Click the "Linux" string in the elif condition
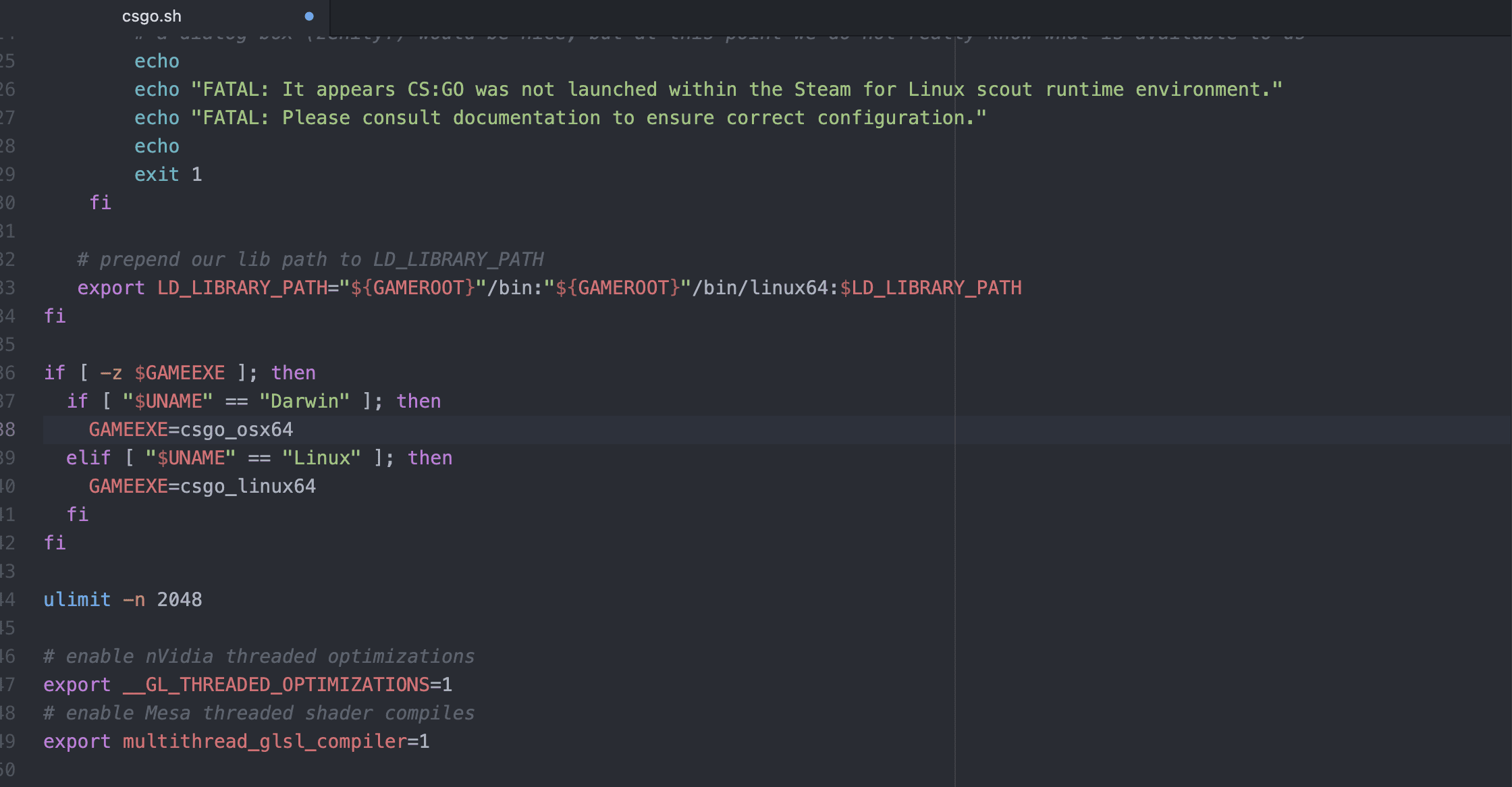Screen dimensions: 1512x787 [x=321, y=458]
